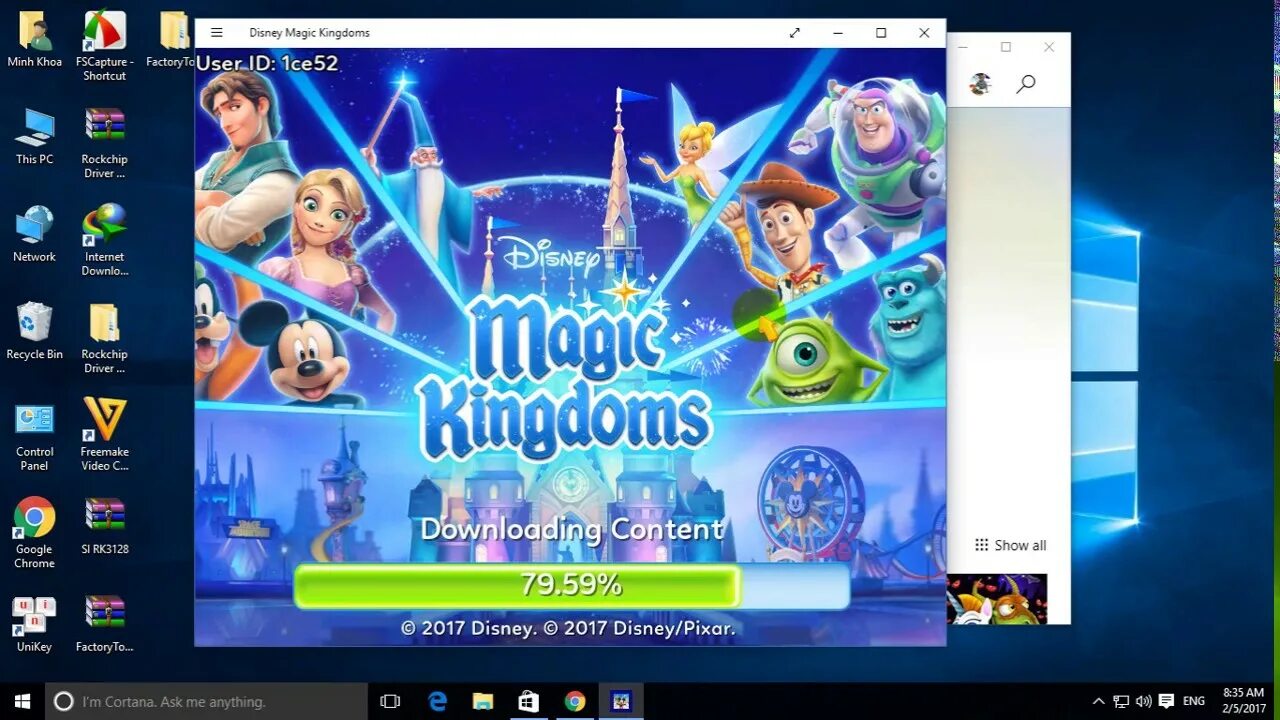Select the Internet Download Manager desktop icon
The width and height of the screenshot is (1280, 720).
click(x=105, y=241)
